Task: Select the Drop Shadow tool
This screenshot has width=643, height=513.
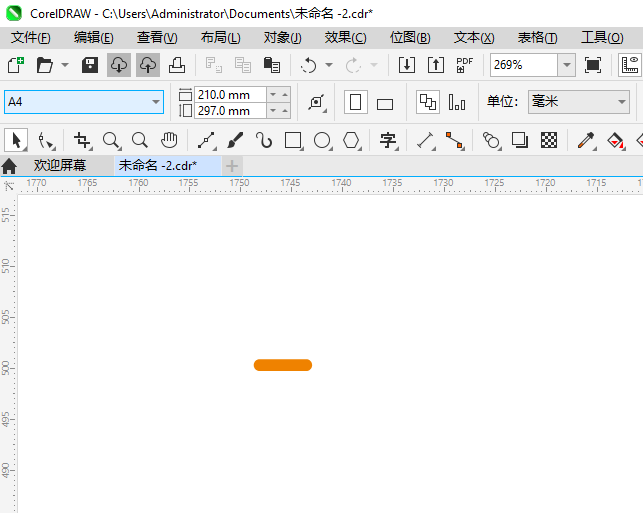Action: coord(520,140)
